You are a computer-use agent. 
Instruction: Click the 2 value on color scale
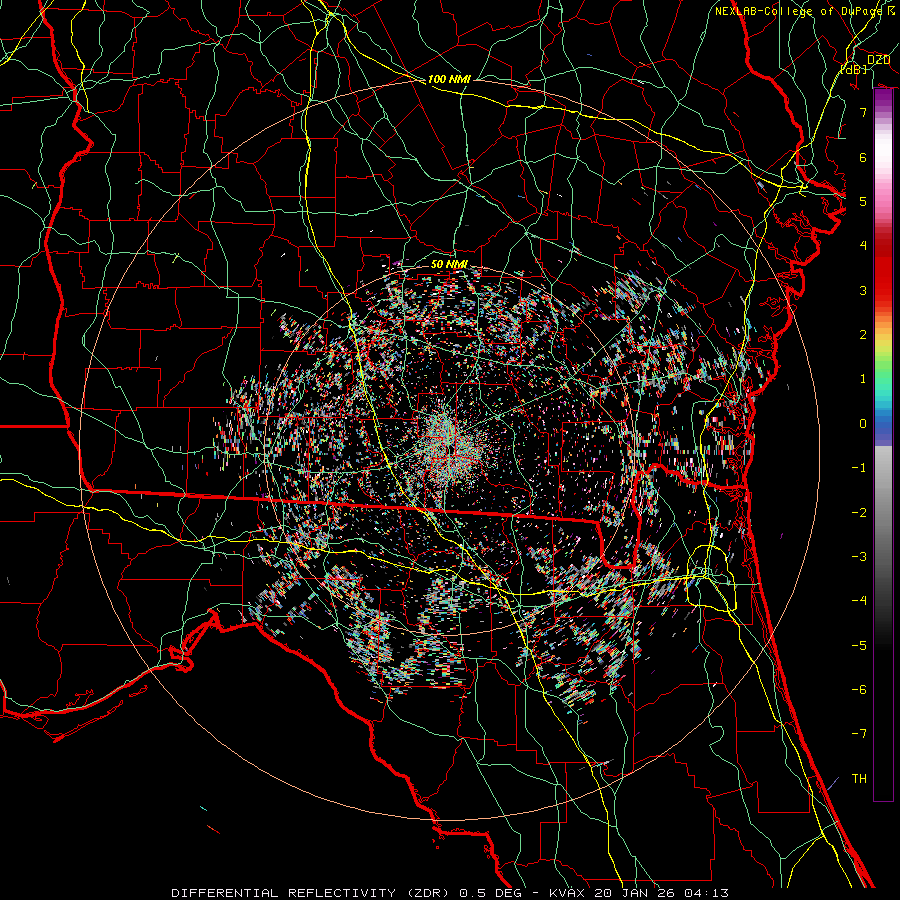pos(863,335)
